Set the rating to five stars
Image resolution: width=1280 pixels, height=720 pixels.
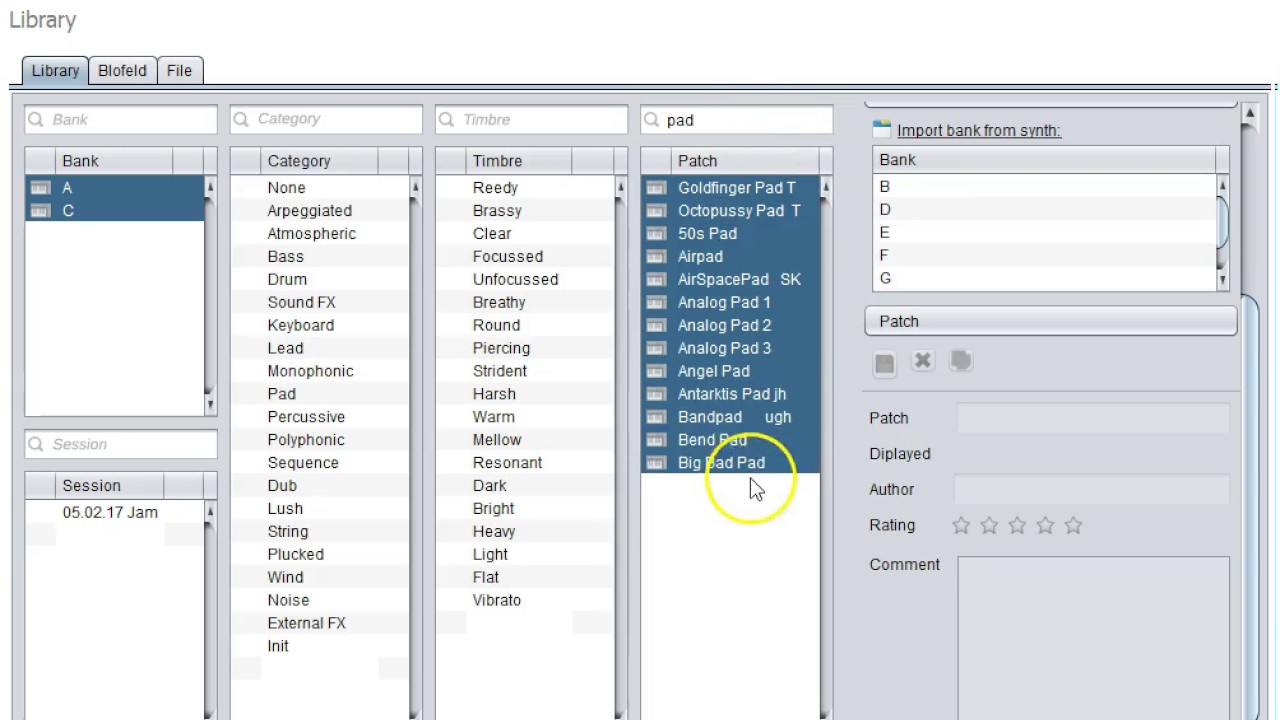[x=1073, y=525]
